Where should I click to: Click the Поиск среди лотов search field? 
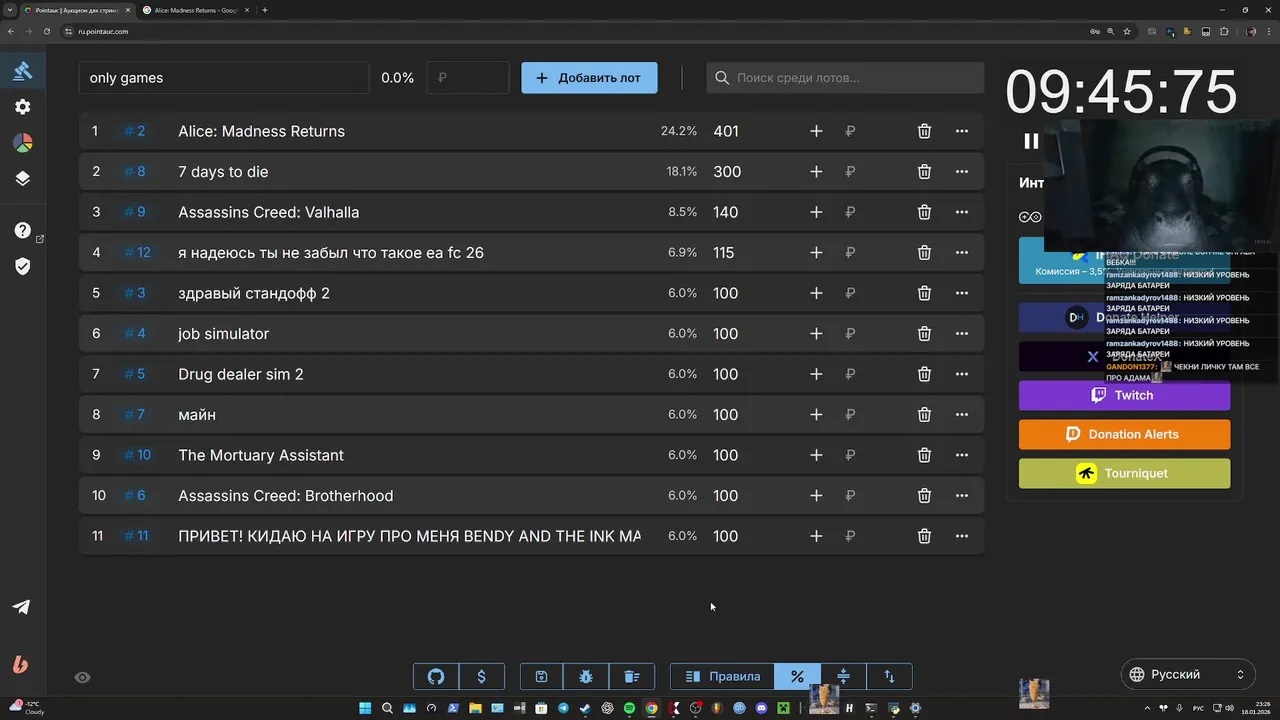click(x=845, y=78)
